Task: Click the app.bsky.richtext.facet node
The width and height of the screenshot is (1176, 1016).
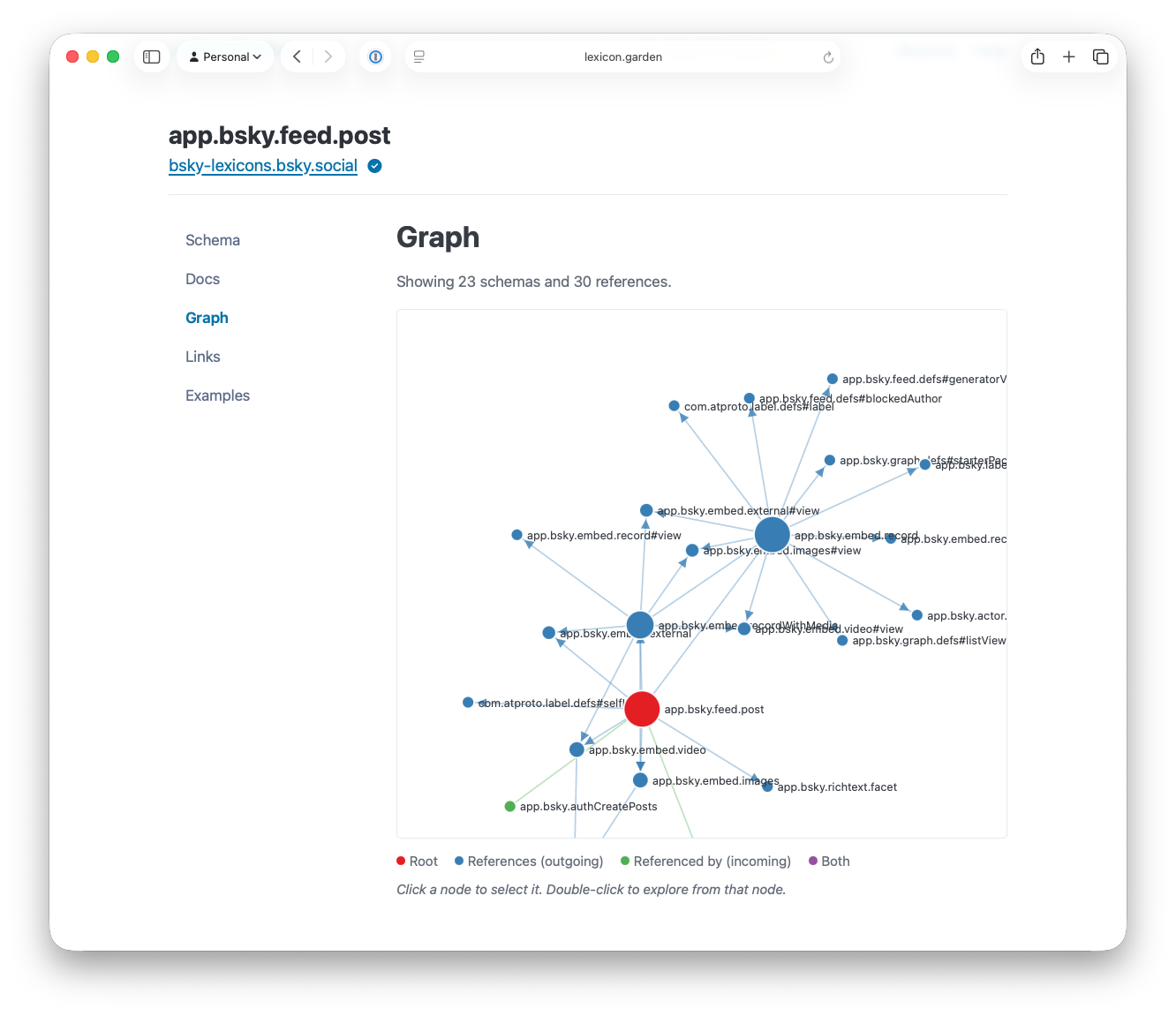Action: (x=767, y=786)
